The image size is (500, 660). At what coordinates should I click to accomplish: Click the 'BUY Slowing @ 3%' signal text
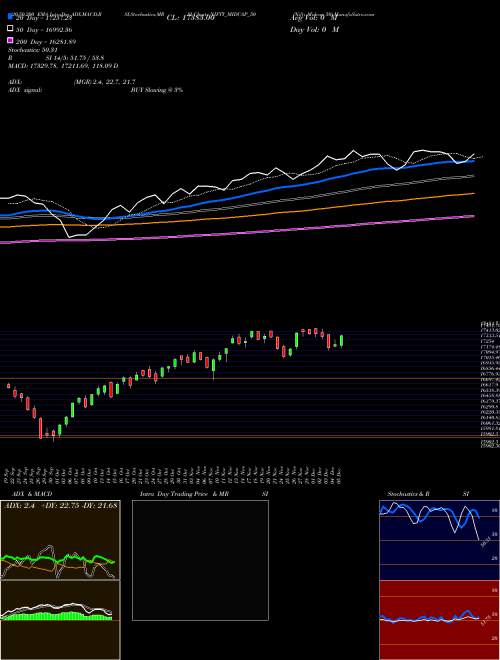coord(157,90)
